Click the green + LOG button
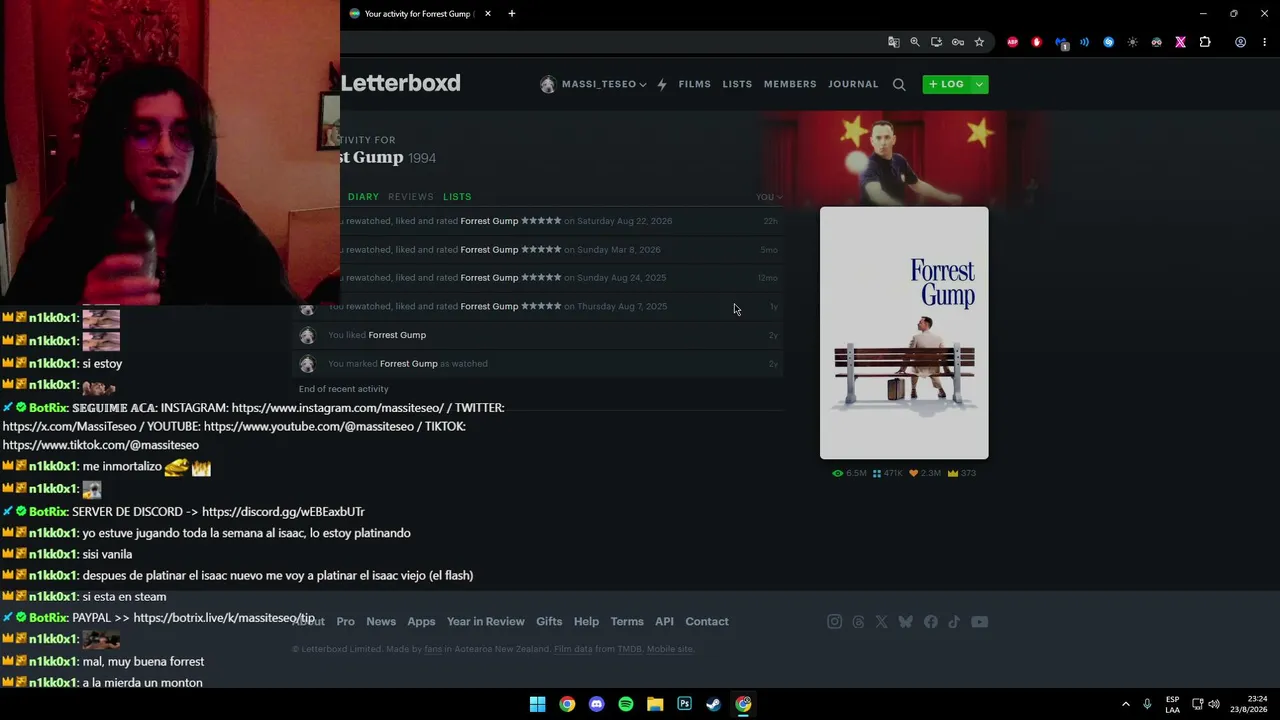 [x=946, y=85]
